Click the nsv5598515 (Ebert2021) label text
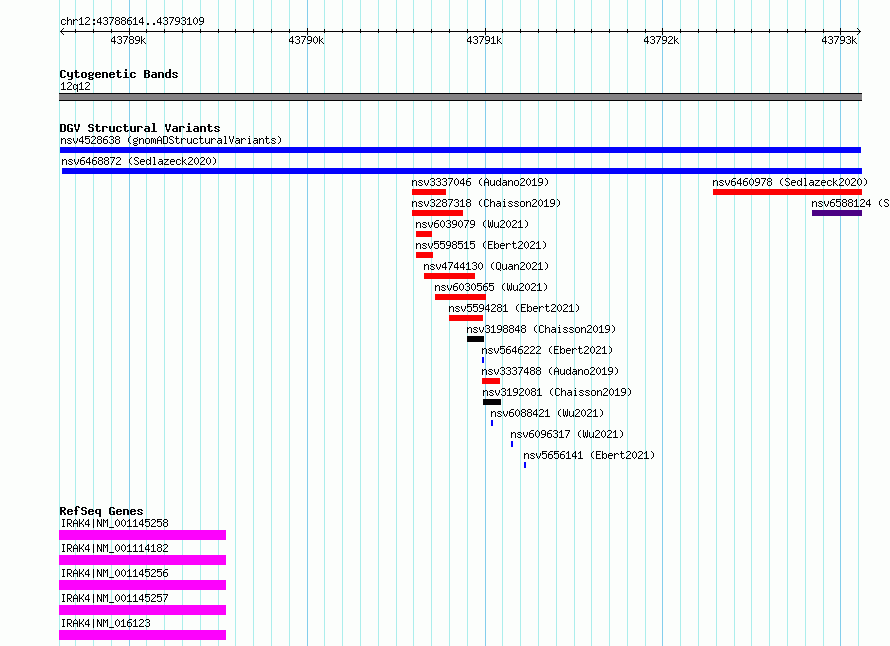 [481, 245]
